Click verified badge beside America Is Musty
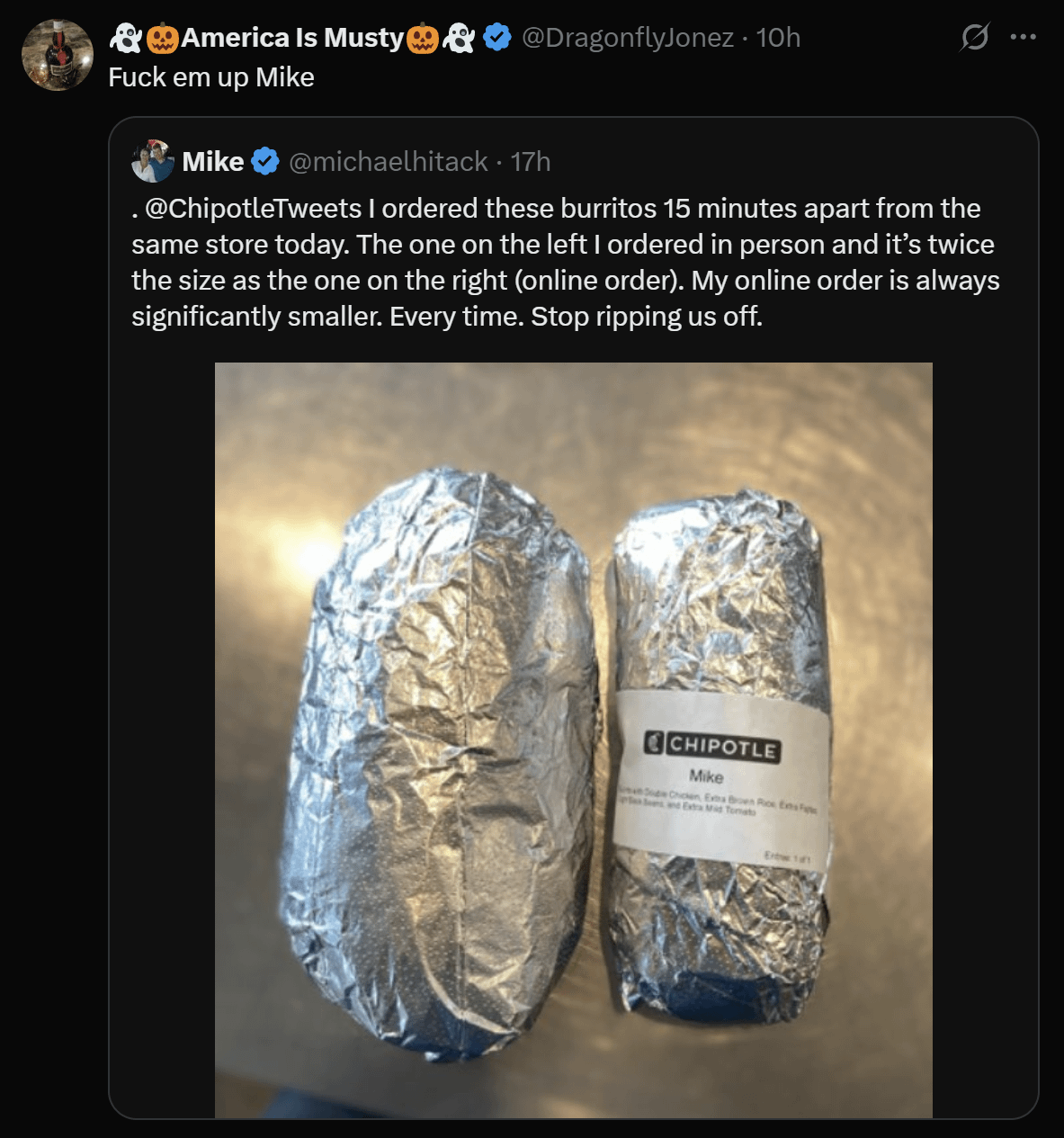Image resolution: width=1064 pixels, height=1138 pixels. point(497,38)
